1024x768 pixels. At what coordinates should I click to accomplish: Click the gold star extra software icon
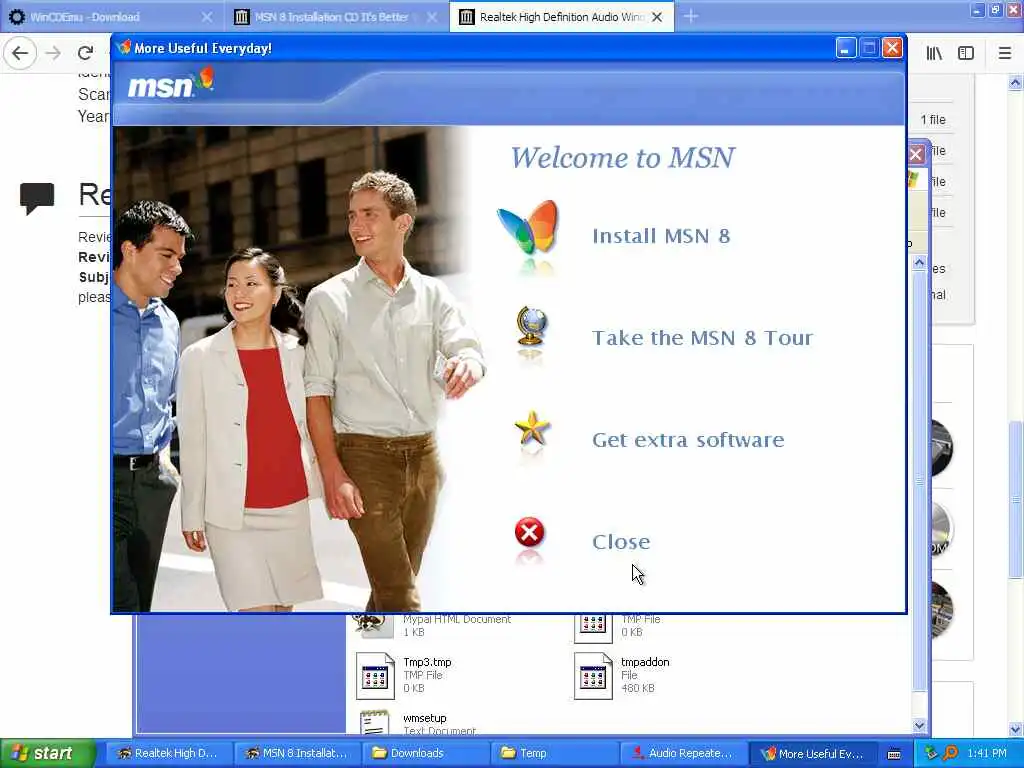[532, 428]
